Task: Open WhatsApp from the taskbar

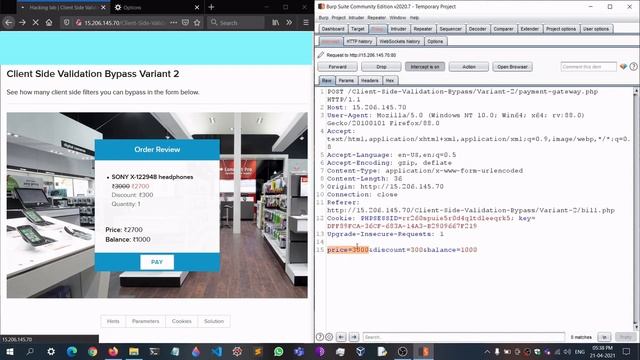Action: [278, 351]
